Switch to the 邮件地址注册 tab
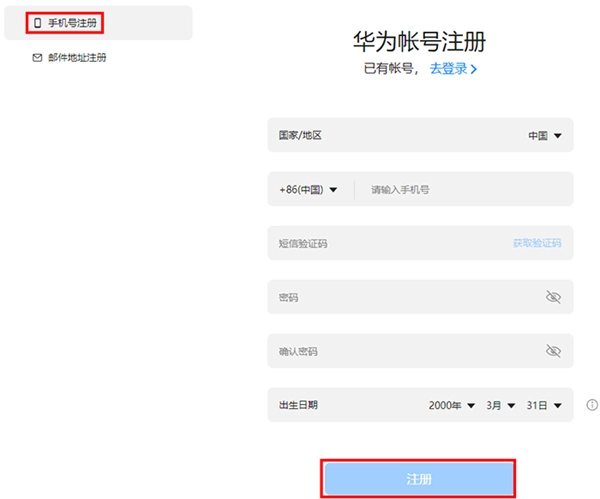 pos(76,58)
